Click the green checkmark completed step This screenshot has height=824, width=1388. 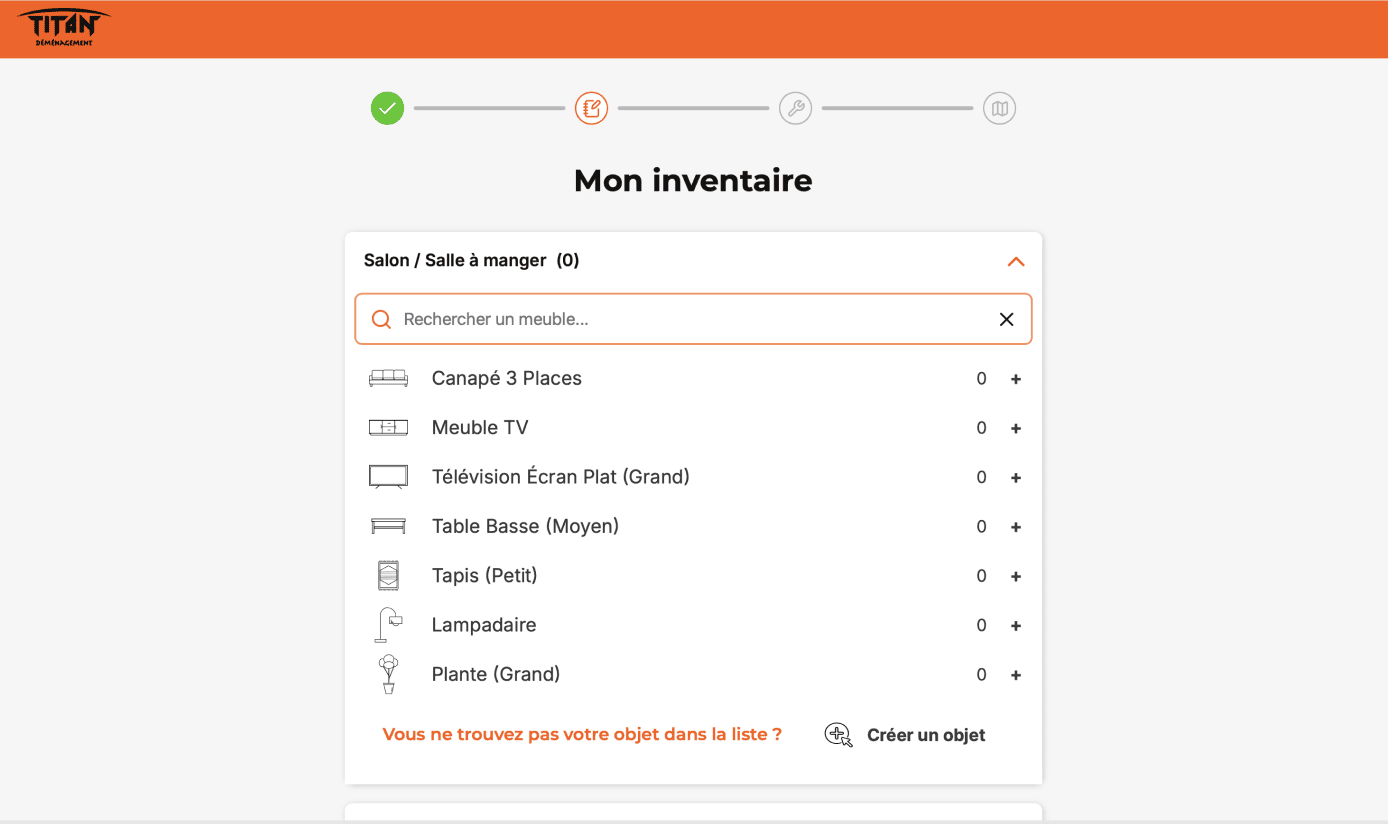tap(387, 108)
